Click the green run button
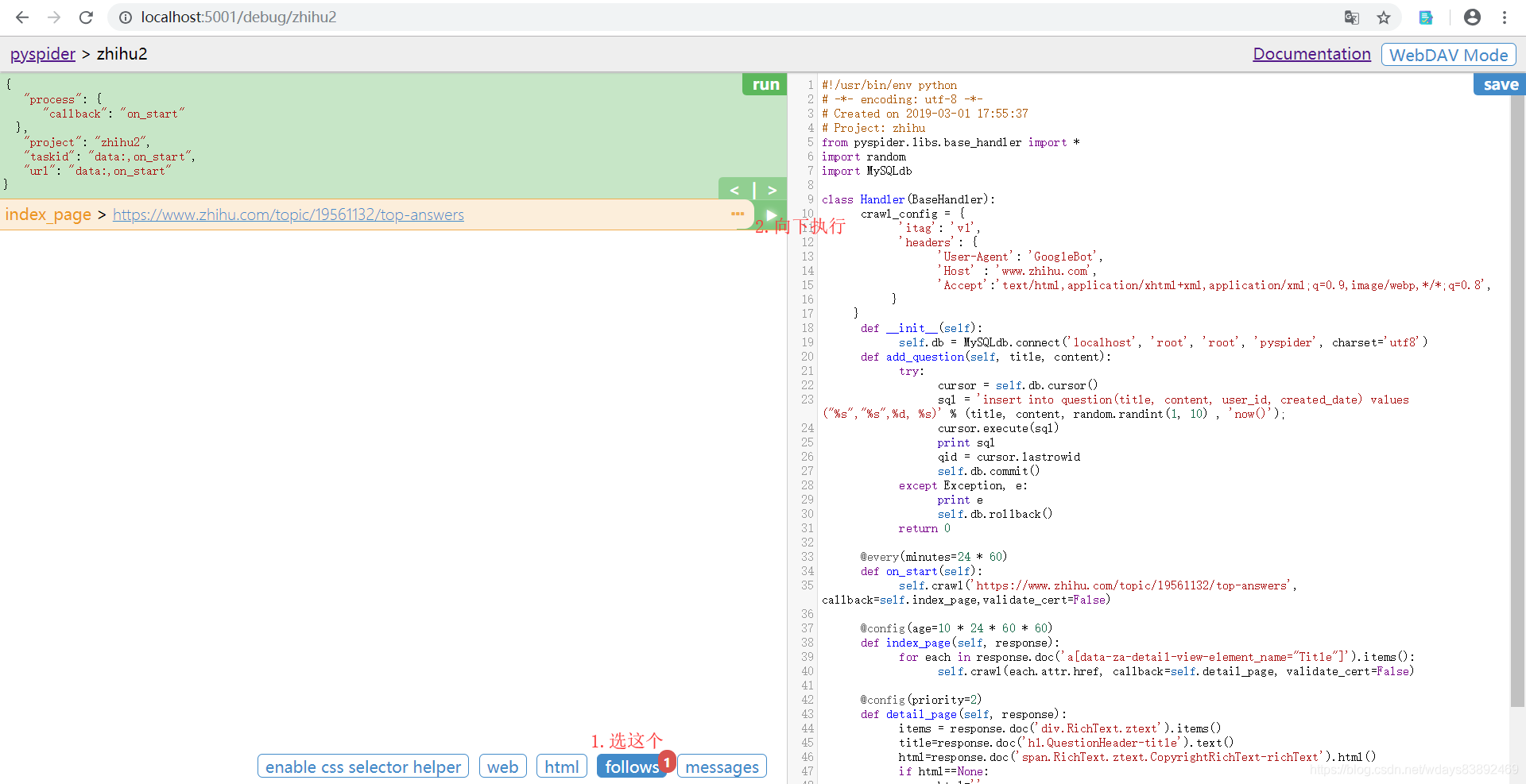Screen dimensions: 1526x784 click(765, 84)
